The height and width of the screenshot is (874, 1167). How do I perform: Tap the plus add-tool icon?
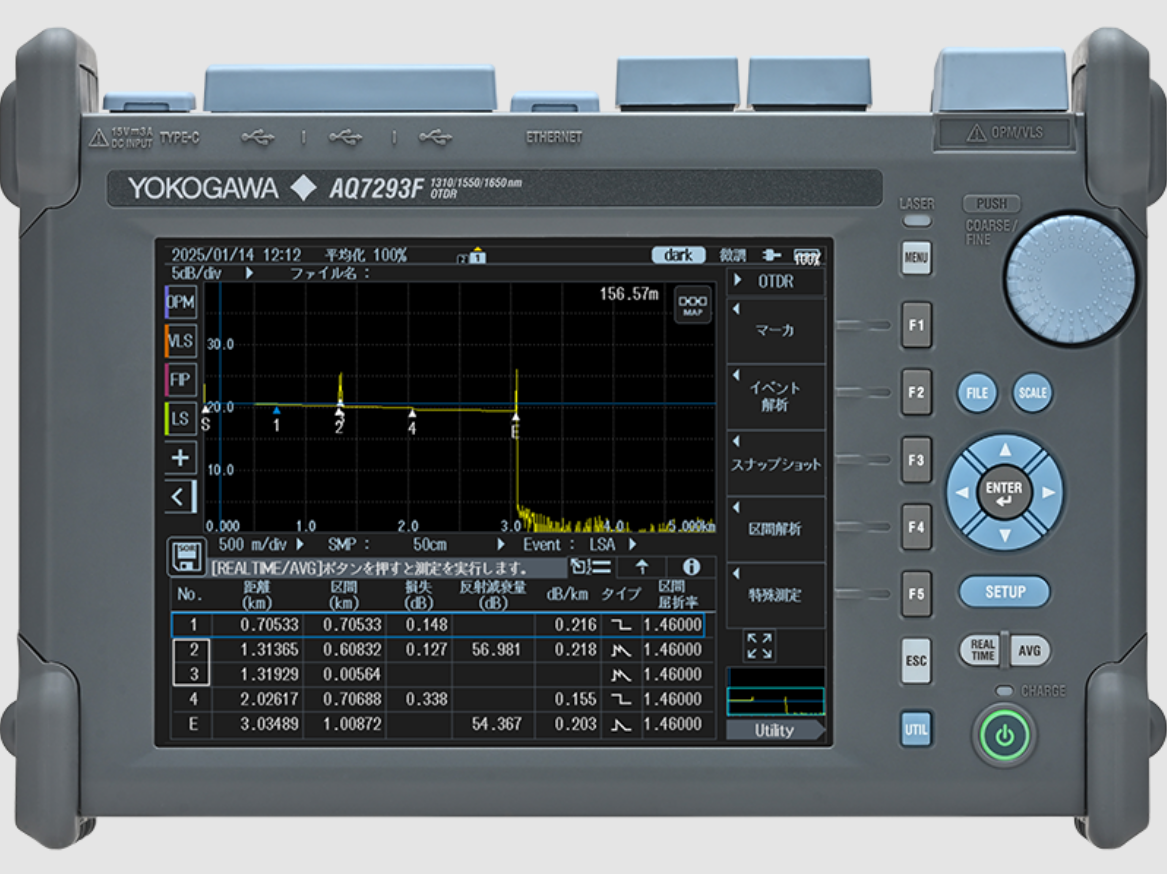pyautogui.click(x=181, y=457)
